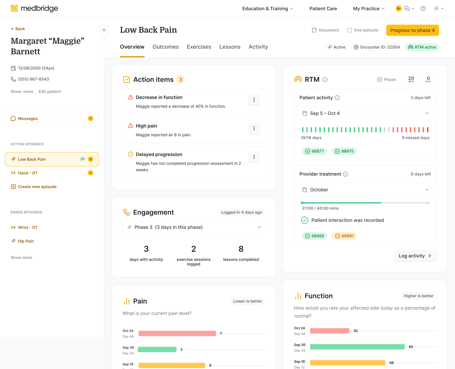
Task: Click the Provider treatment info icon
Action: pos(346,174)
